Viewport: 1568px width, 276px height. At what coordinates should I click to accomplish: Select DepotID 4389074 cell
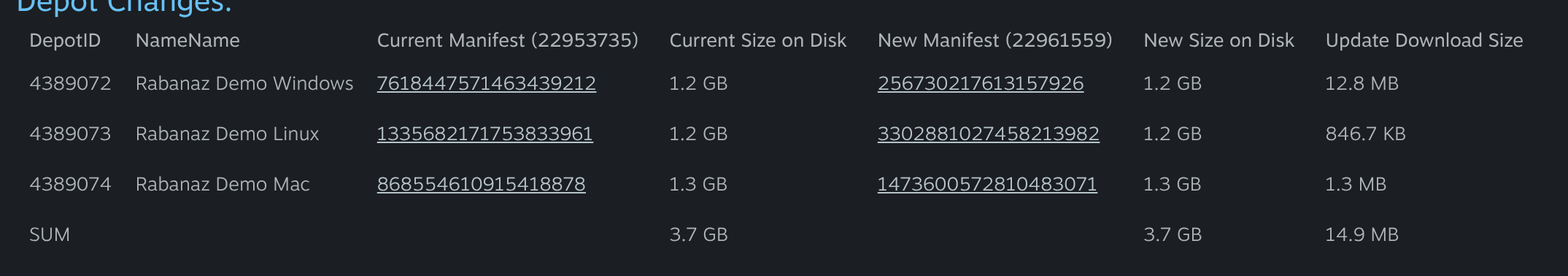[x=70, y=184]
